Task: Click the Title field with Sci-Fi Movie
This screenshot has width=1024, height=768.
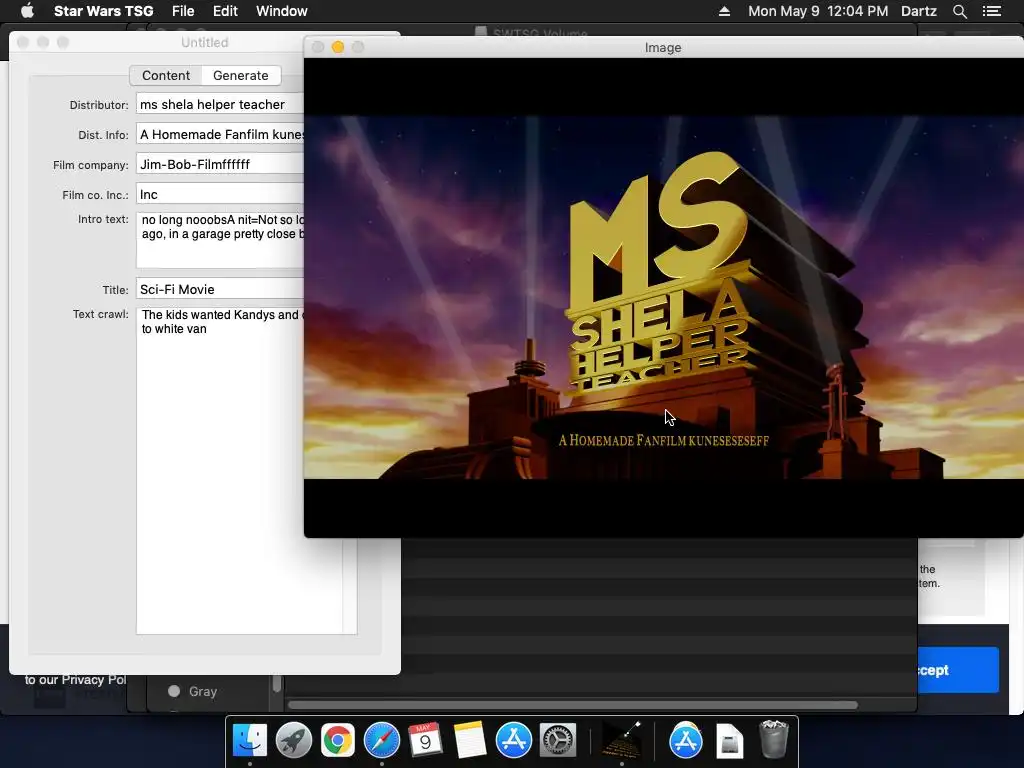Action: coord(219,289)
